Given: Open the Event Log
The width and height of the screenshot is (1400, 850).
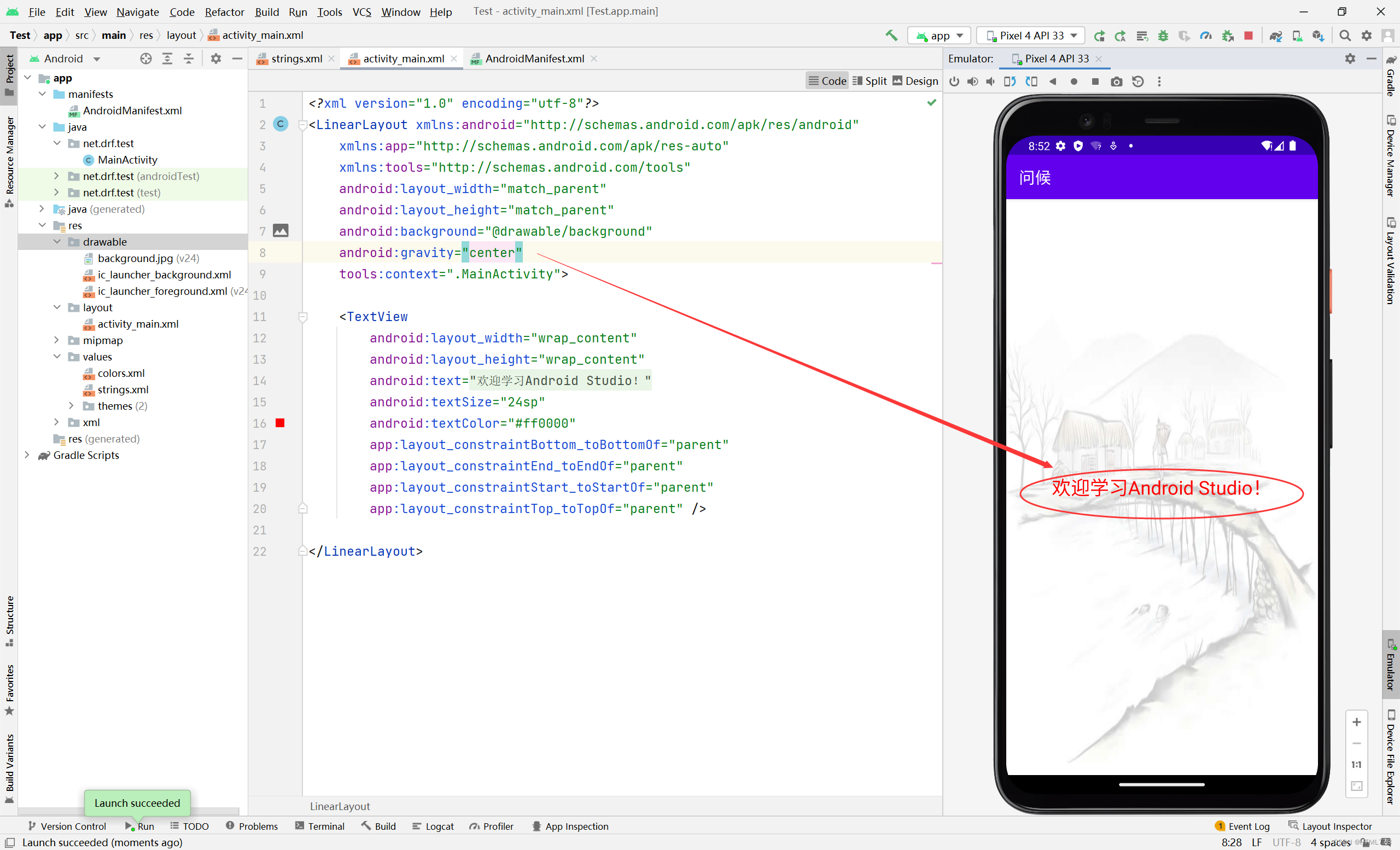Looking at the screenshot, I should tap(1241, 826).
